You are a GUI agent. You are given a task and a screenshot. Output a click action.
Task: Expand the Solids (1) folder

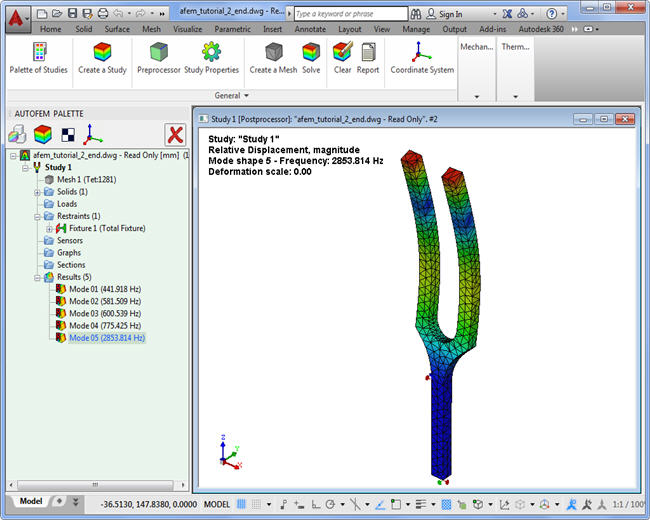click(37, 192)
